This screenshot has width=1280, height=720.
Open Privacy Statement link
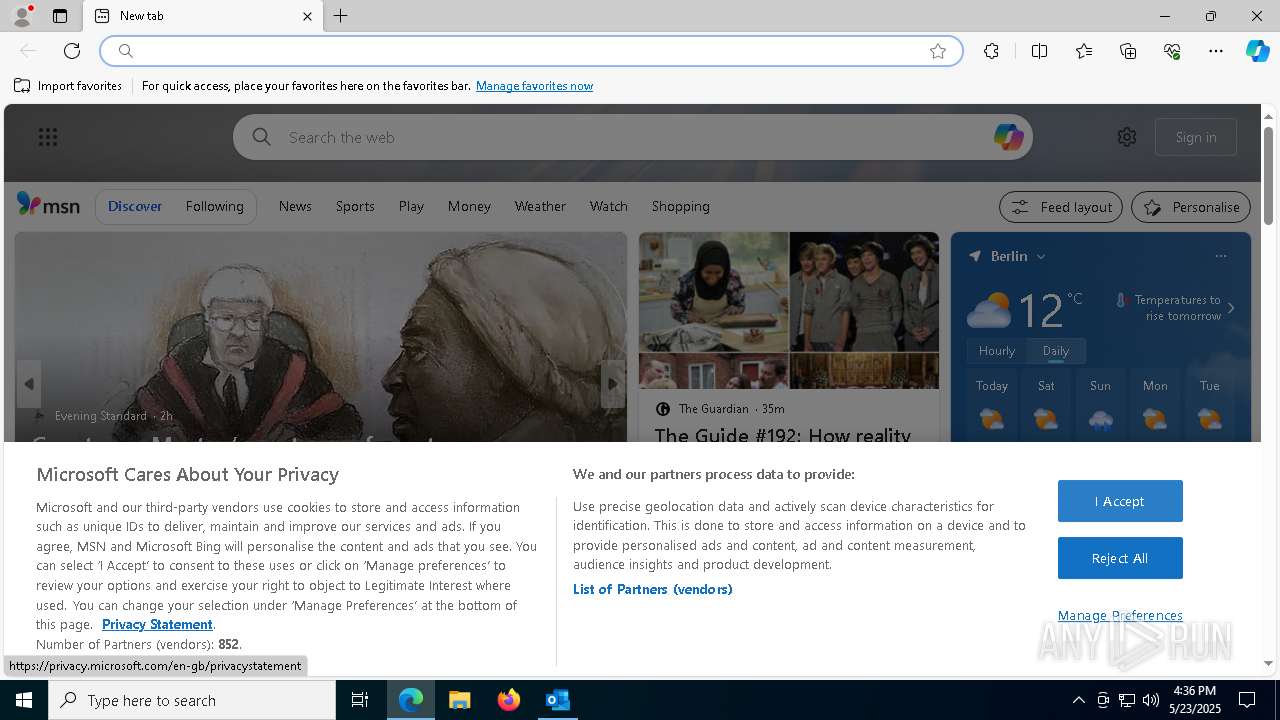(x=157, y=624)
